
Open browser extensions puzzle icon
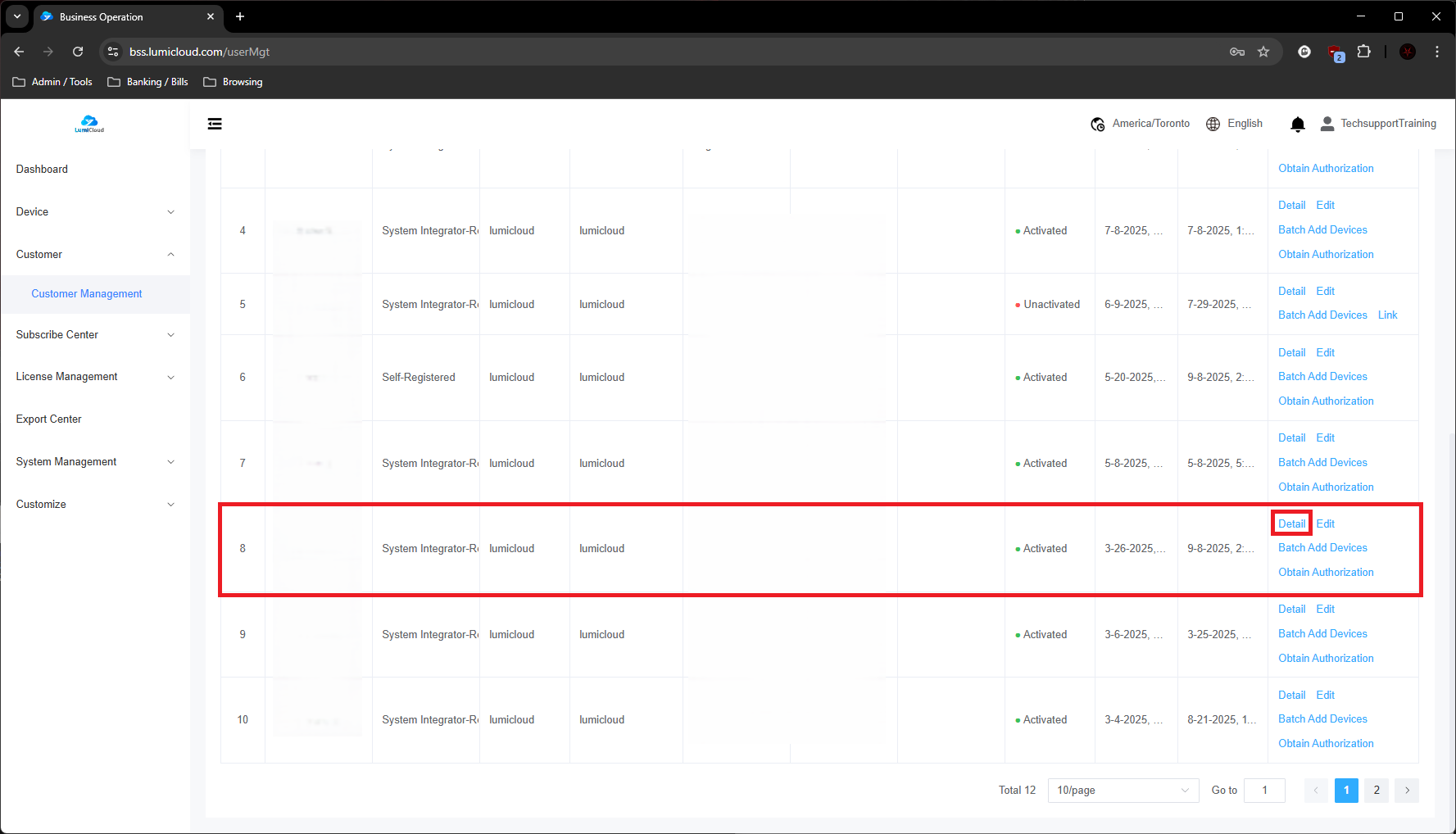coord(1363,52)
